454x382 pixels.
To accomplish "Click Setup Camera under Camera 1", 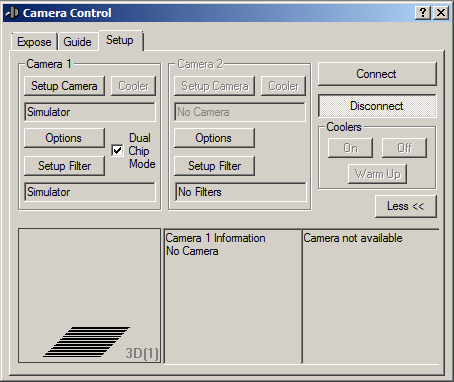I will [64, 86].
